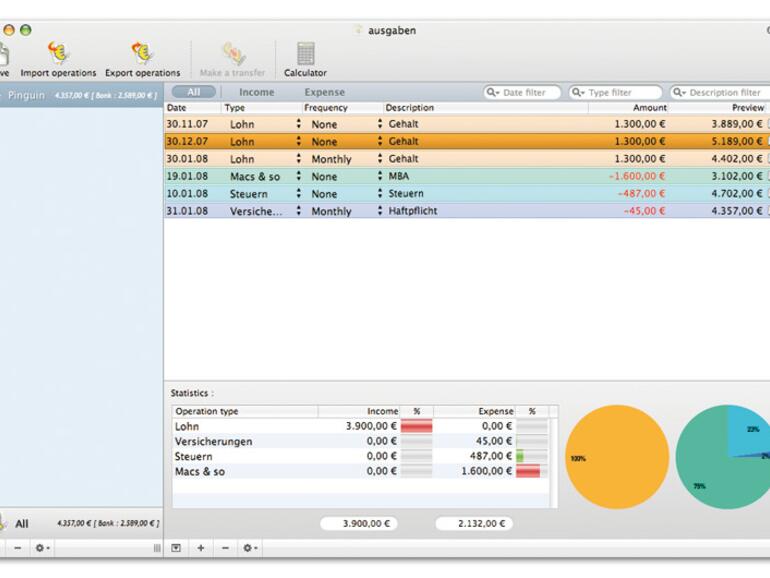
Task: Click the Export operations toolbar icon
Action: tap(142, 54)
